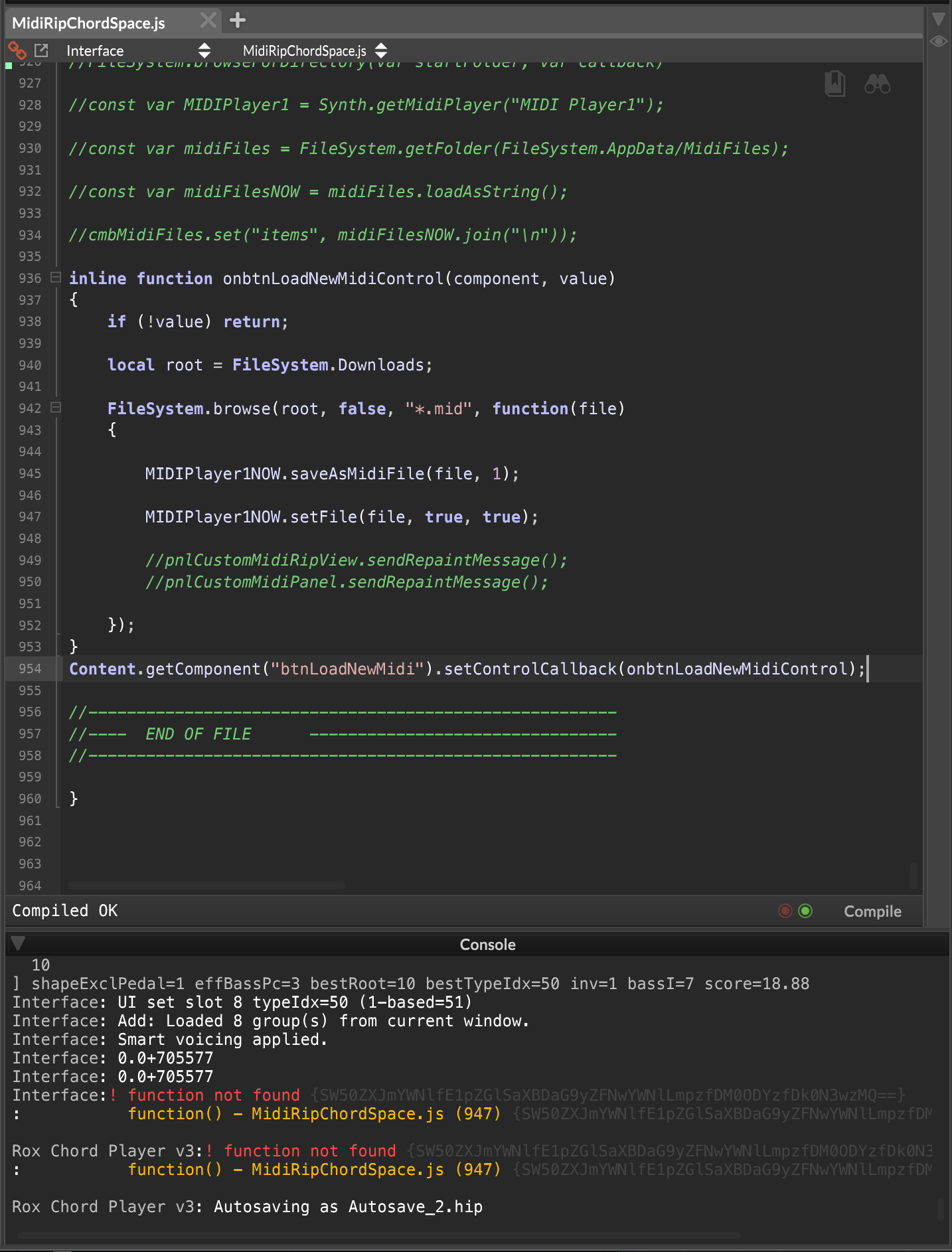Fold the onbtnLoadNewMidiControl function at line 936
The width and height of the screenshot is (952, 1252).
[x=56, y=277]
